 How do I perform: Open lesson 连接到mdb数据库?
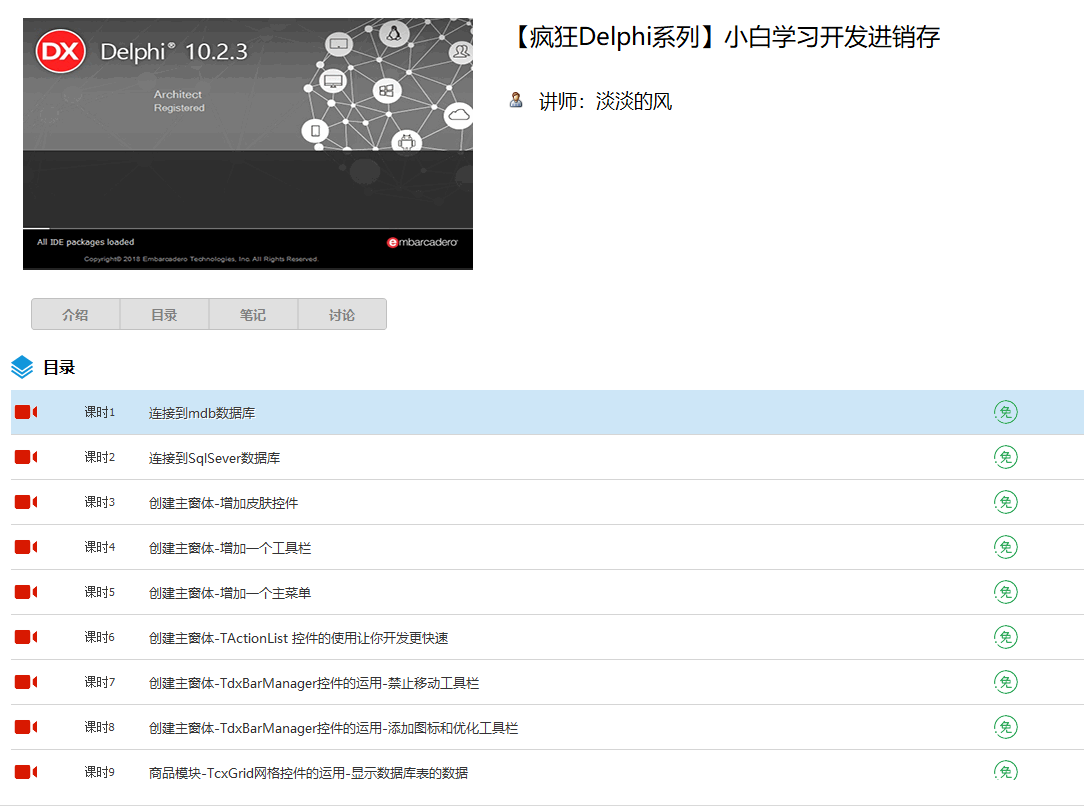click(202, 413)
